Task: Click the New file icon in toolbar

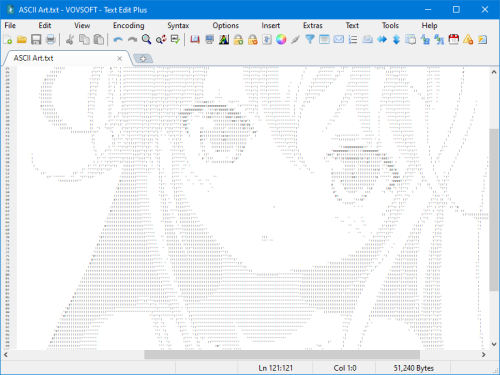Action: click(x=8, y=40)
